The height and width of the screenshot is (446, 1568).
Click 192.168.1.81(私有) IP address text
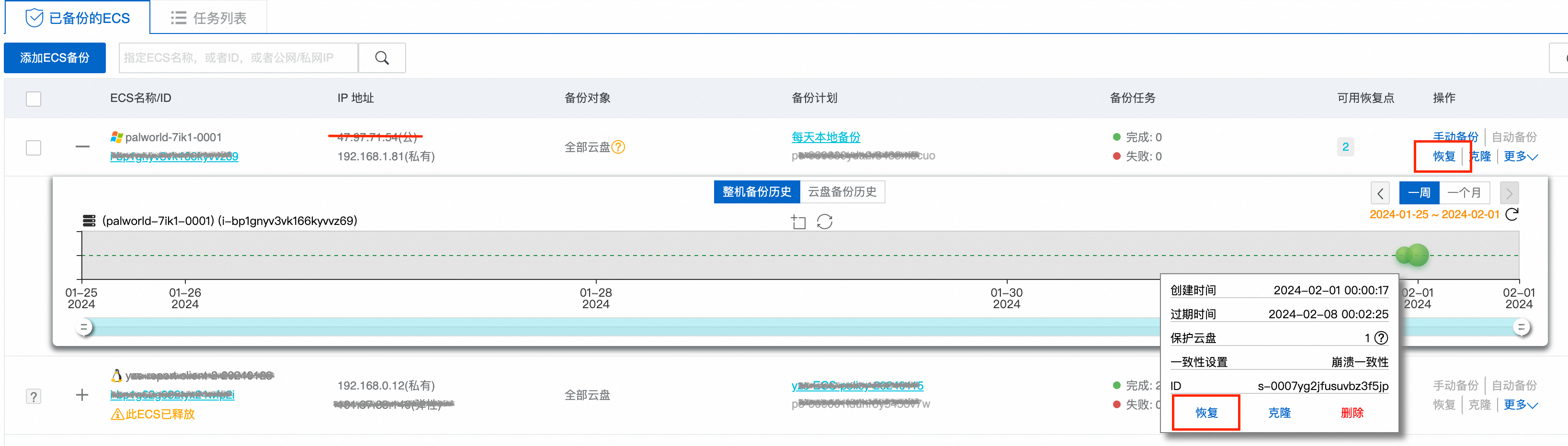[x=386, y=156]
